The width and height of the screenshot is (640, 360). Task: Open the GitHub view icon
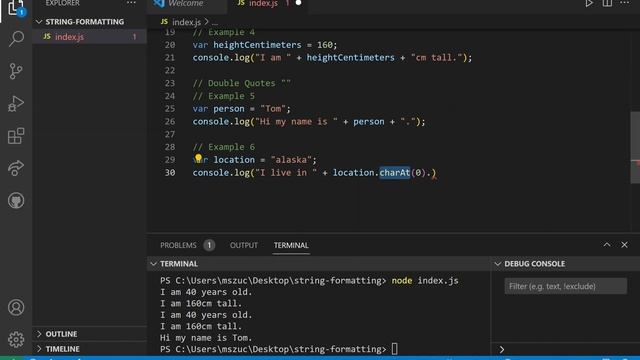pyautogui.click(x=16, y=200)
